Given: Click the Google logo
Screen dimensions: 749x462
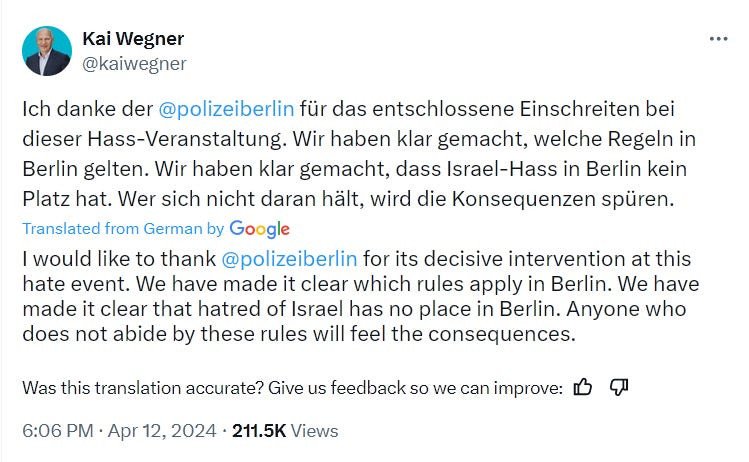Looking at the screenshot, I should click(x=259, y=229).
